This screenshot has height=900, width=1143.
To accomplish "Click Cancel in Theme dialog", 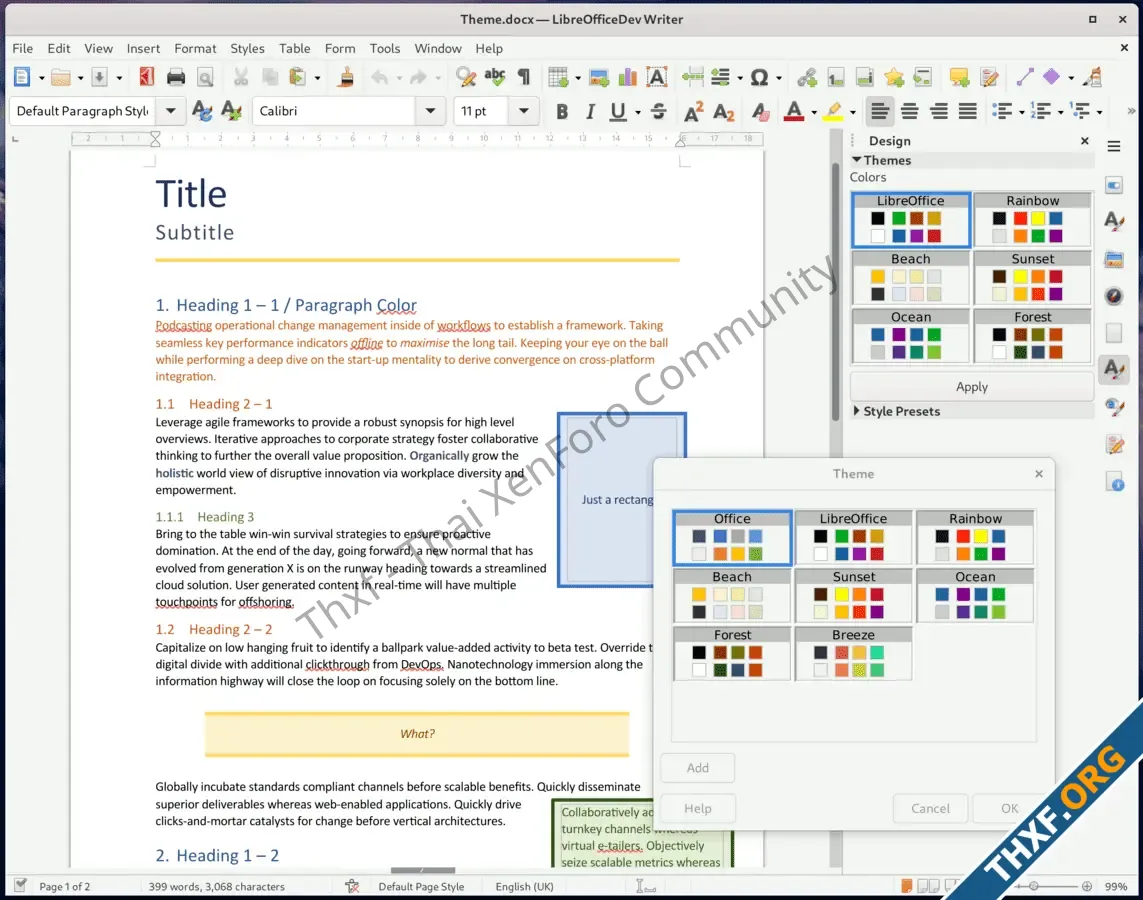I will click(930, 808).
